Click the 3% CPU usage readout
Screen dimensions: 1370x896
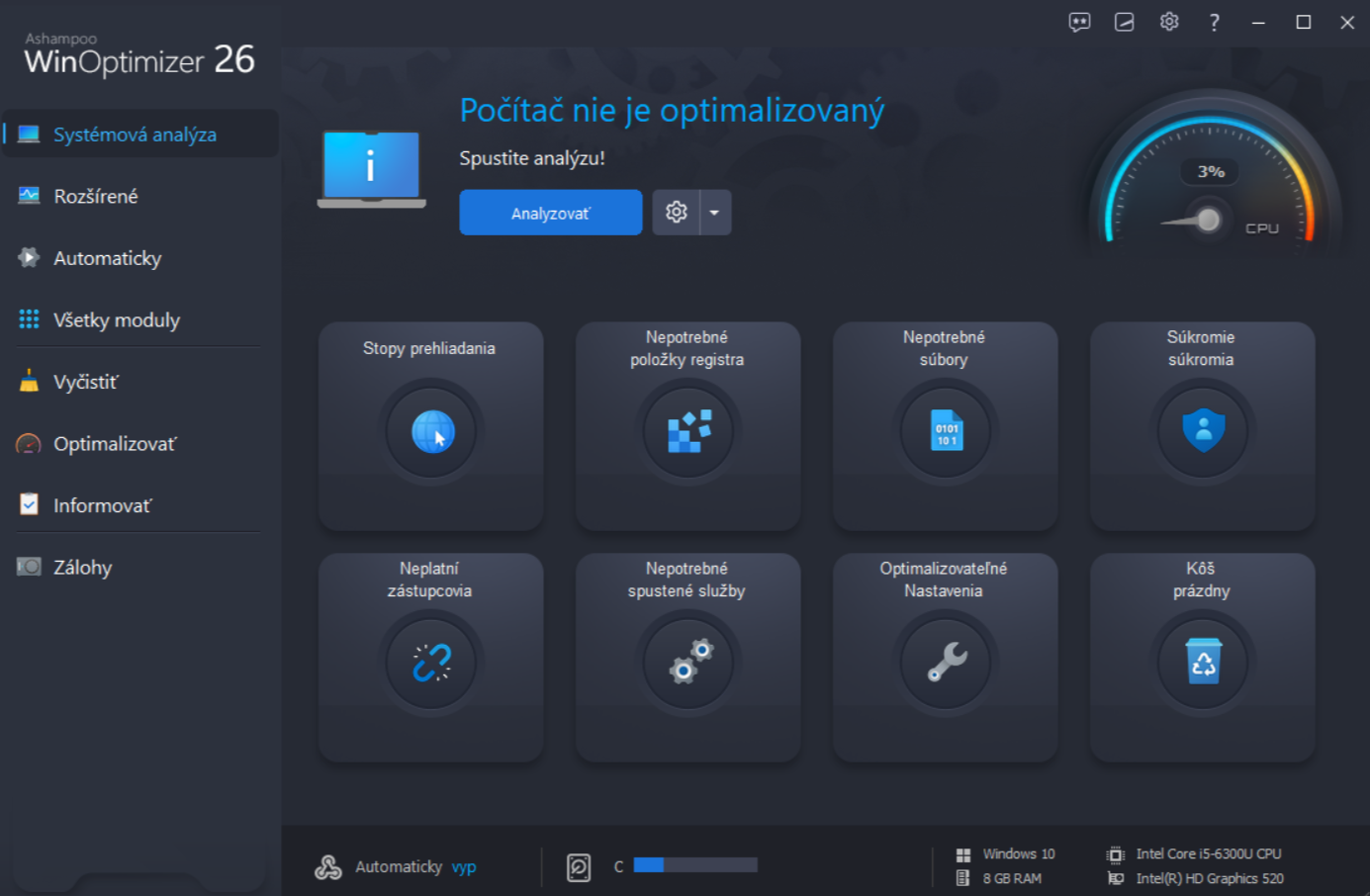[1211, 172]
